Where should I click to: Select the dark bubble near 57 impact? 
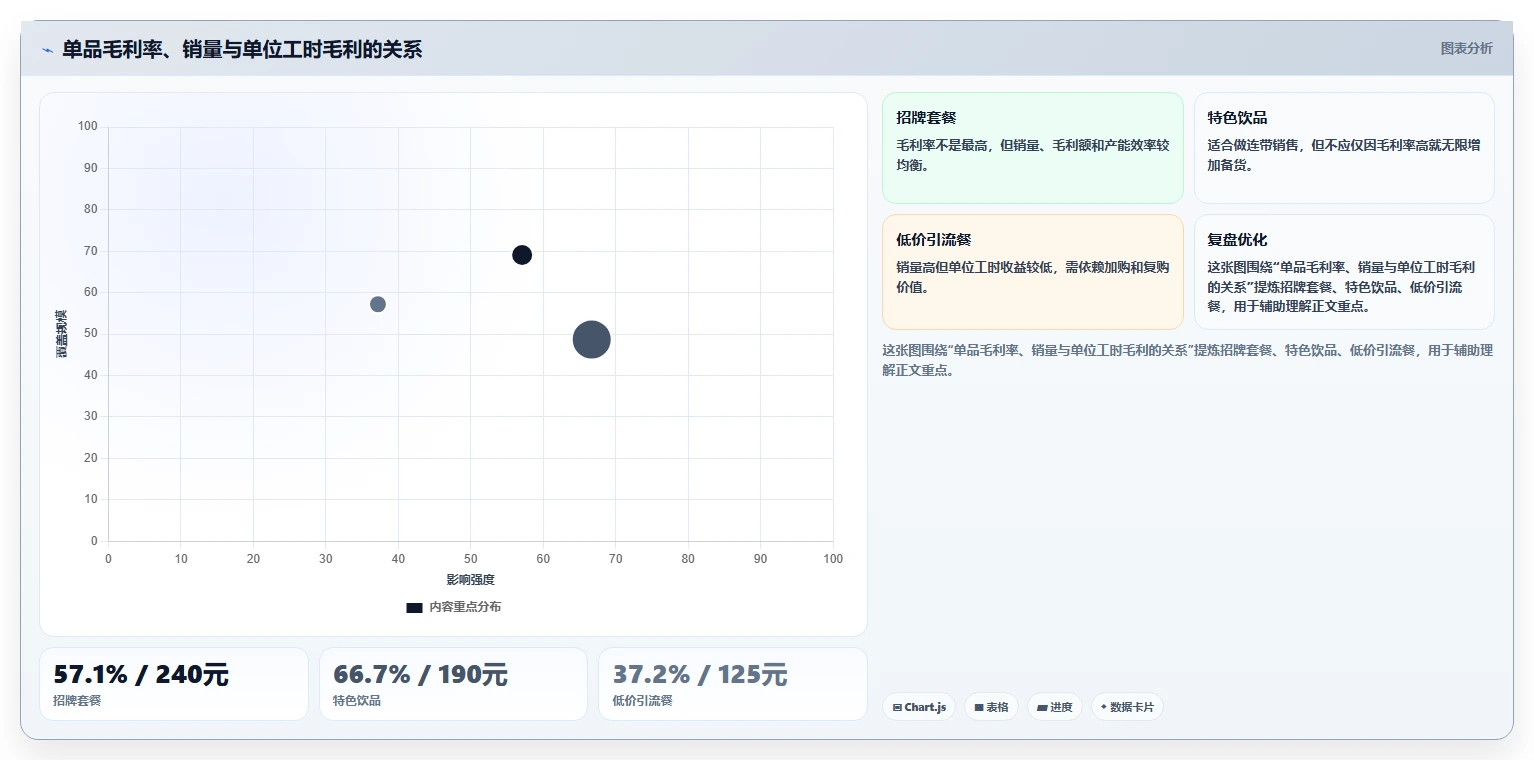(522, 255)
